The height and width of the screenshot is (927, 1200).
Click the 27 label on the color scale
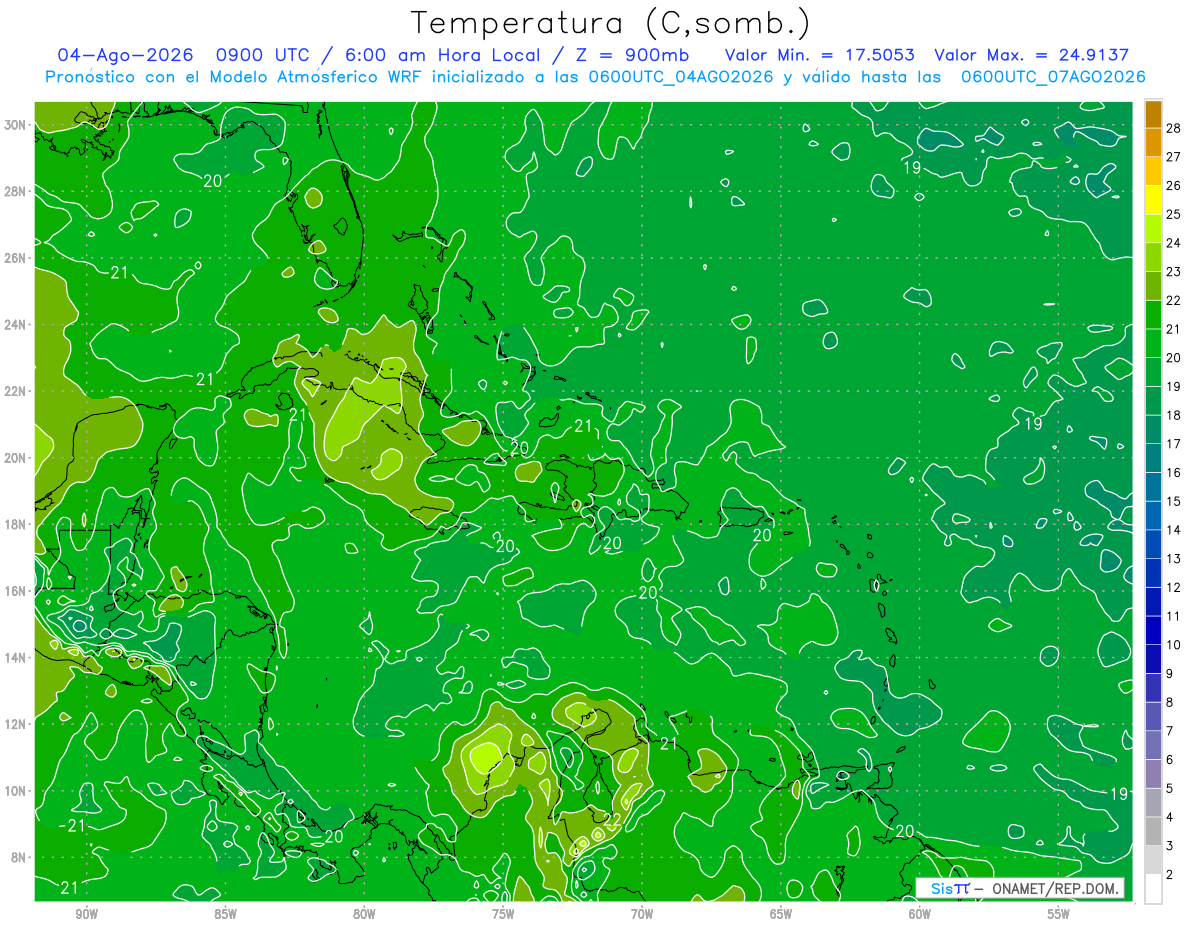[x=1175, y=157]
